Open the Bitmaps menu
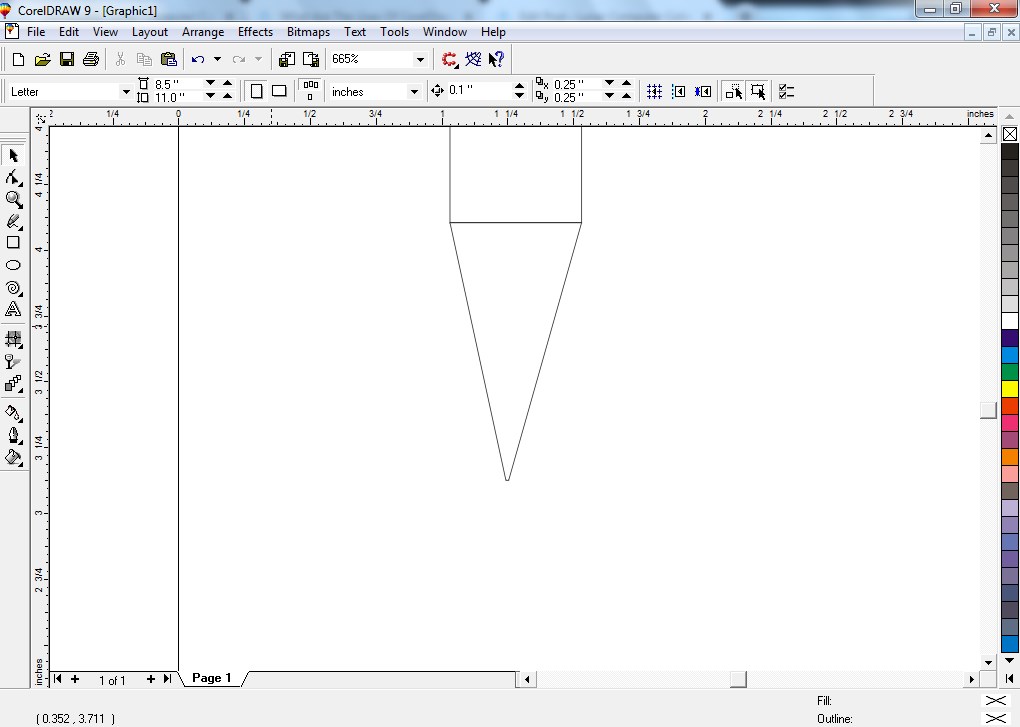This screenshot has height=727, width=1020. coord(308,32)
